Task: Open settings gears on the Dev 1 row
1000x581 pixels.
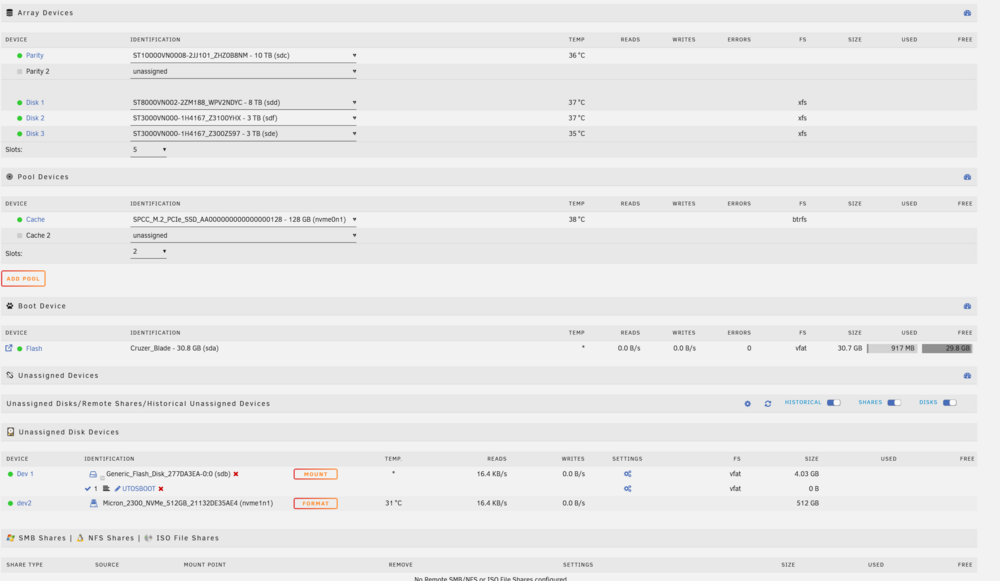Action: pyautogui.click(x=628, y=474)
